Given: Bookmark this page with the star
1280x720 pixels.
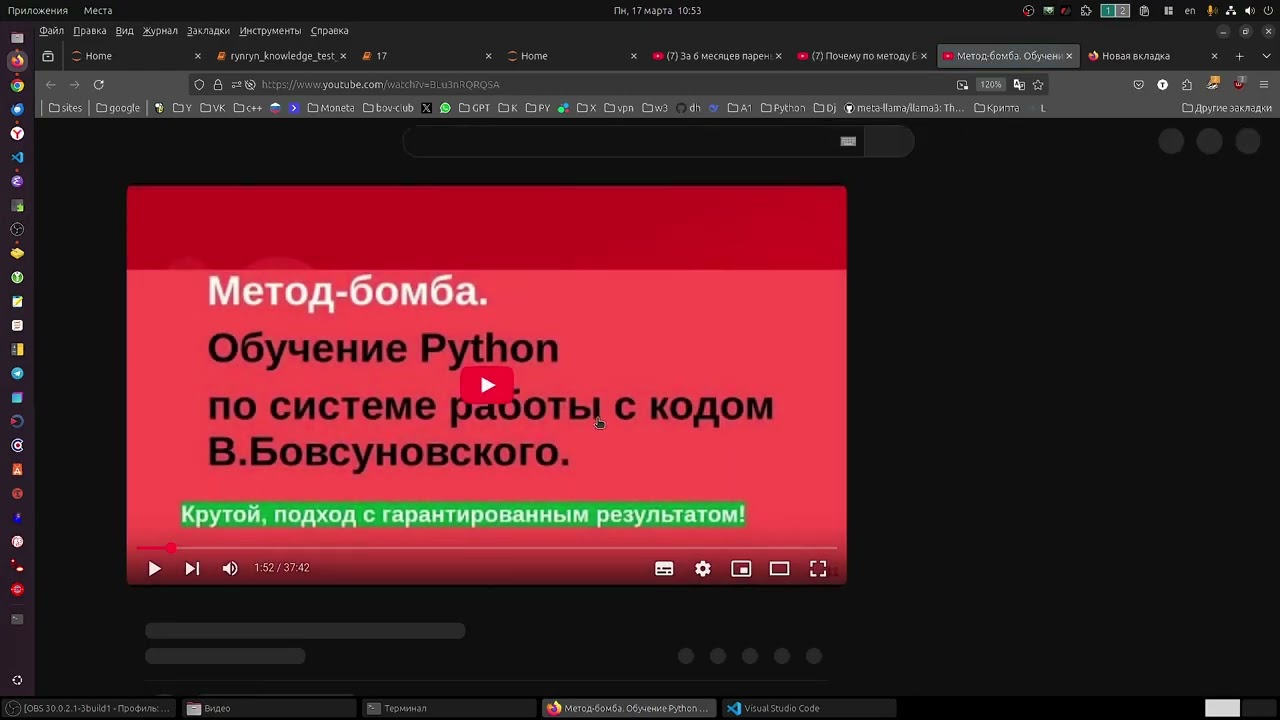Looking at the screenshot, I should [1038, 84].
